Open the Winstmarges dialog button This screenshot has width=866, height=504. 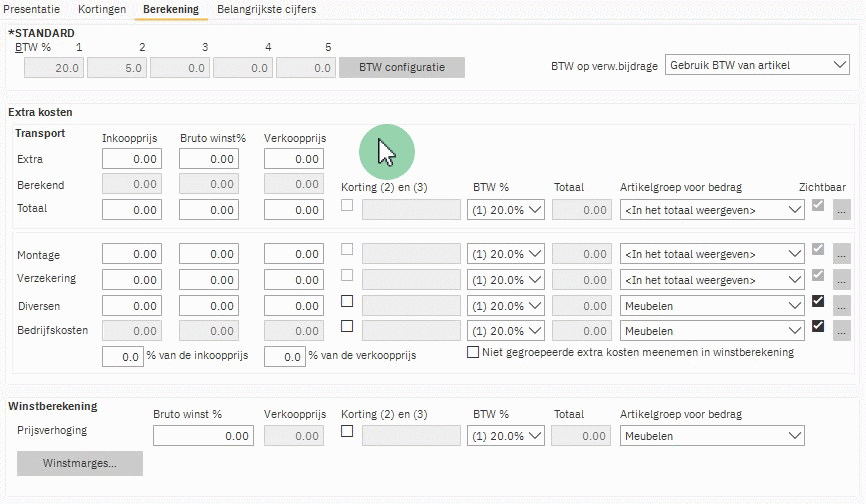(80, 463)
